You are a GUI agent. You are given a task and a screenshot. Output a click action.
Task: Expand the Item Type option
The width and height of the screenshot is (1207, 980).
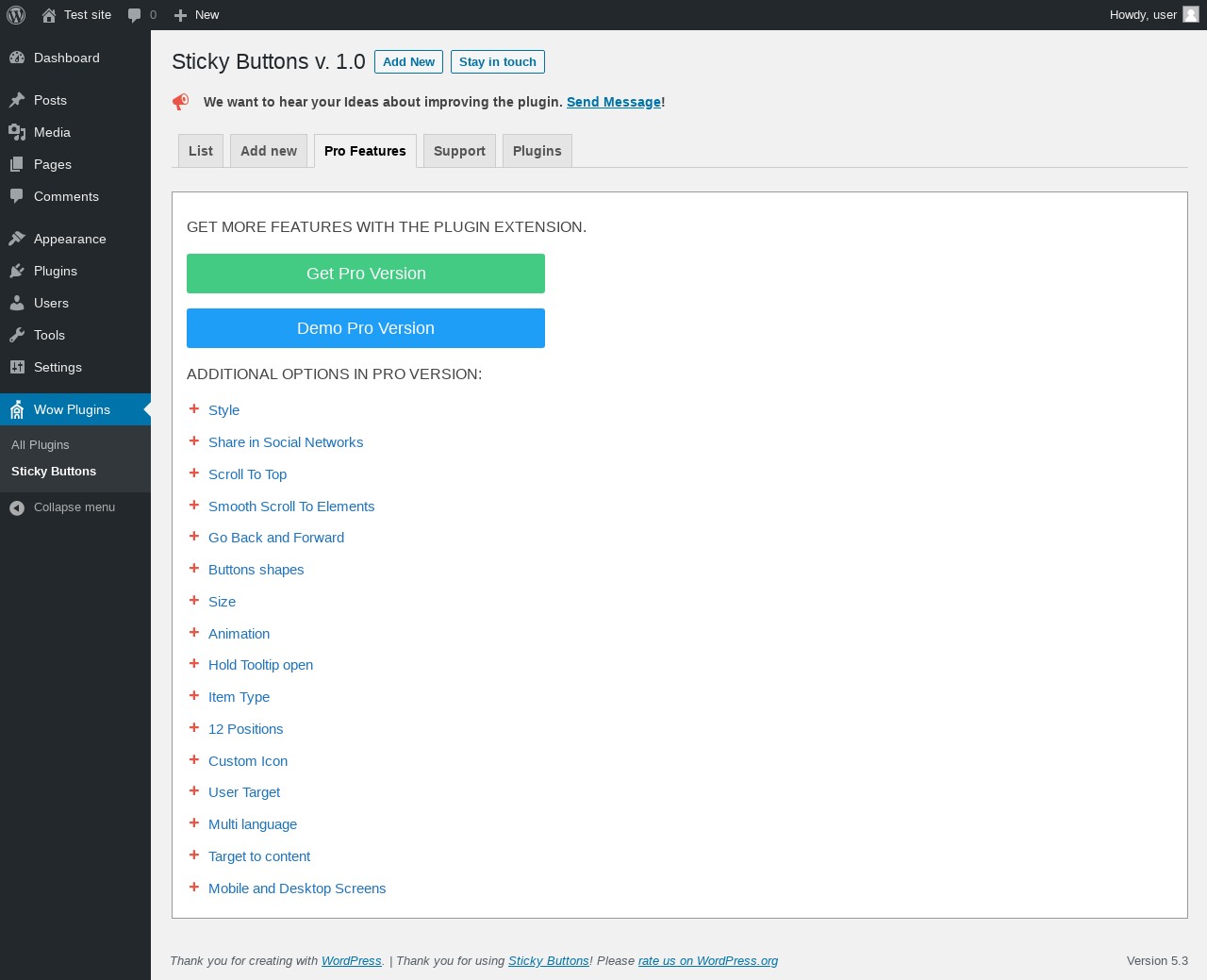[239, 697]
